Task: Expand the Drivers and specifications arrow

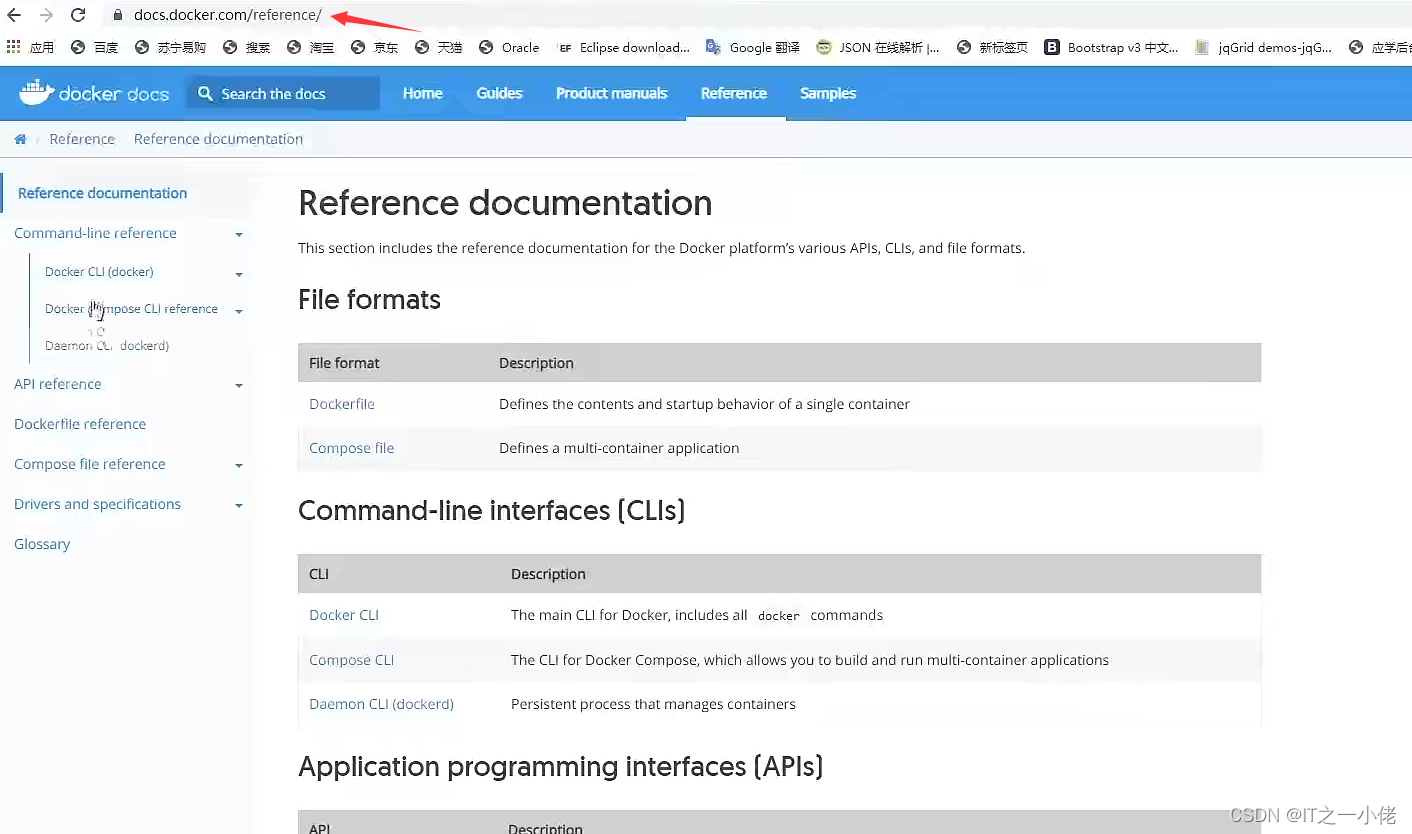Action: click(x=239, y=505)
